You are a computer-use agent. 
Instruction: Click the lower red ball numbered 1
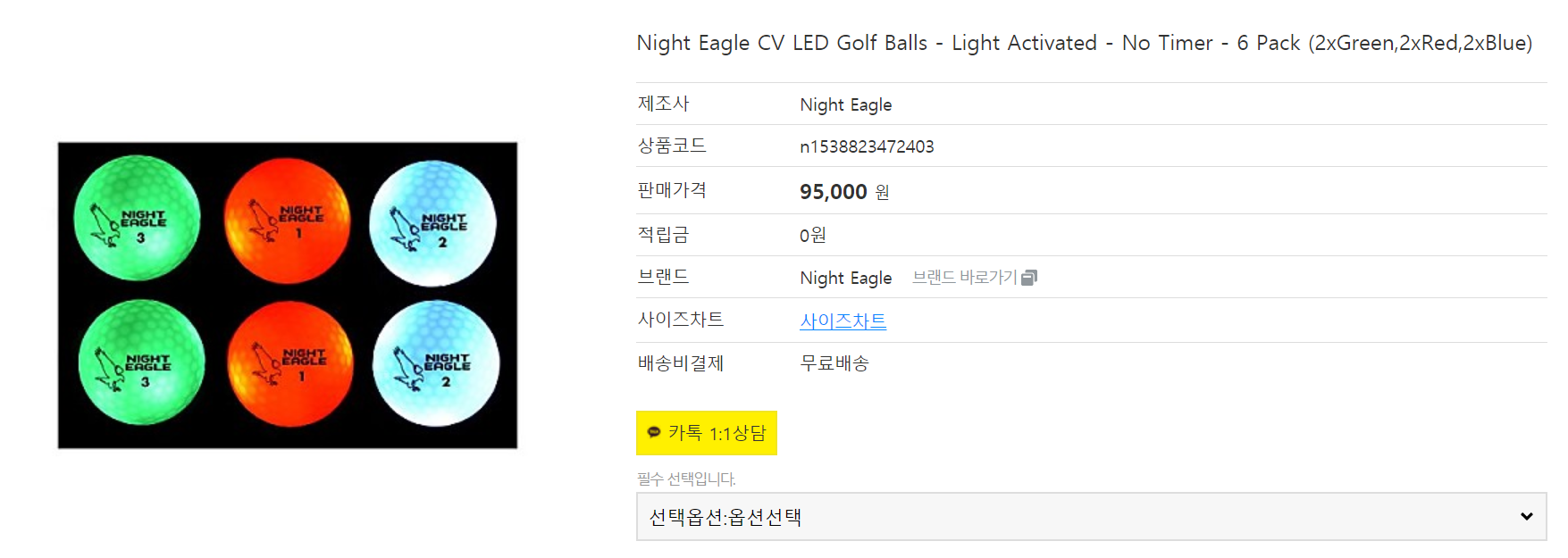click(x=290, y=363)
